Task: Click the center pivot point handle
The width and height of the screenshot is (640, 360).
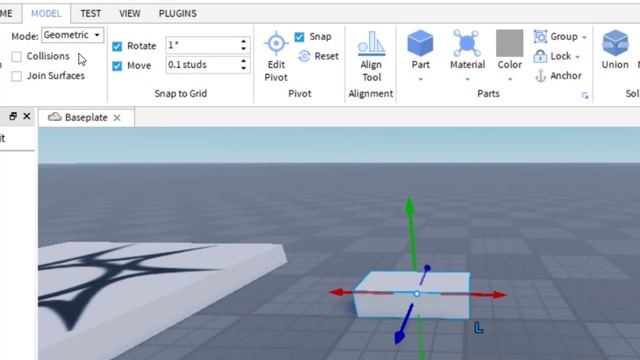Action: pyautogui.click(x=417, y=293)
